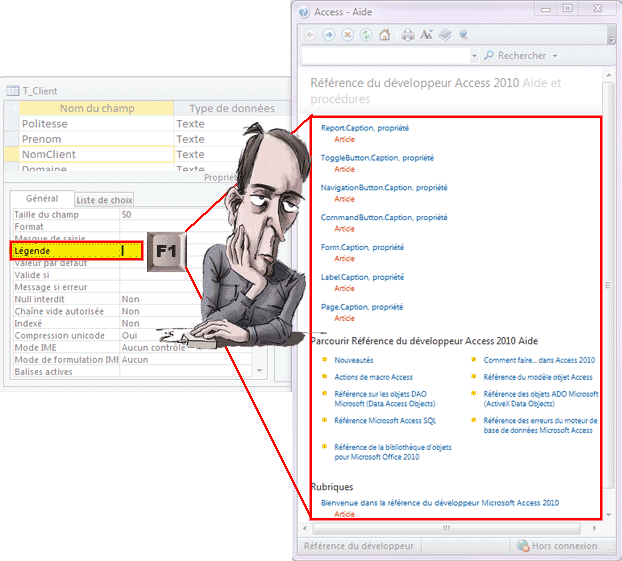Screen dimensions: 622x561
Task: Click the row selector beside NomClient
Action: tap(11, 154)
